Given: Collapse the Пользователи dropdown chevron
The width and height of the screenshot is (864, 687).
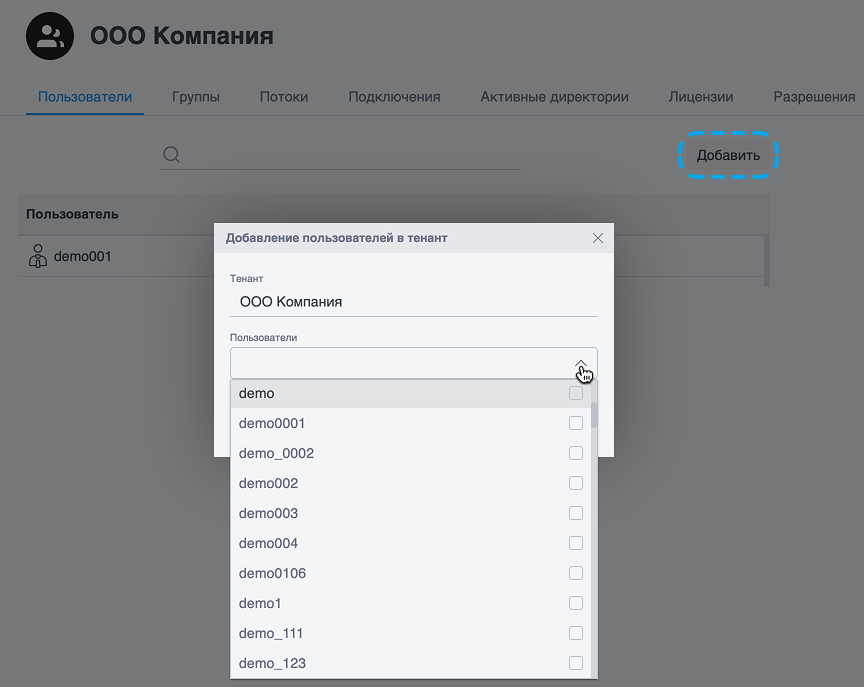Looking at the screenshot, I should pos(581,364).
